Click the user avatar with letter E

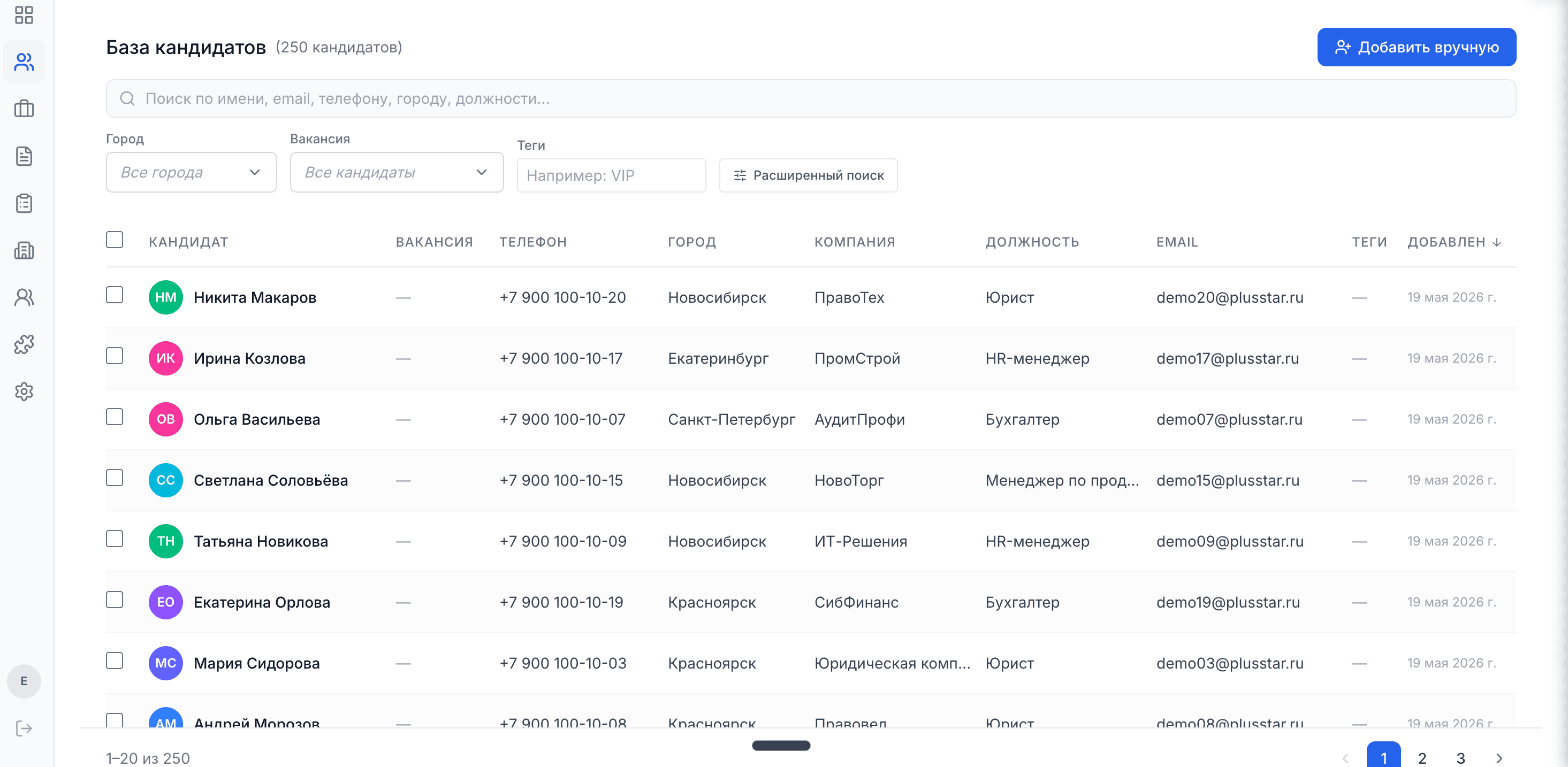(24, 681)
